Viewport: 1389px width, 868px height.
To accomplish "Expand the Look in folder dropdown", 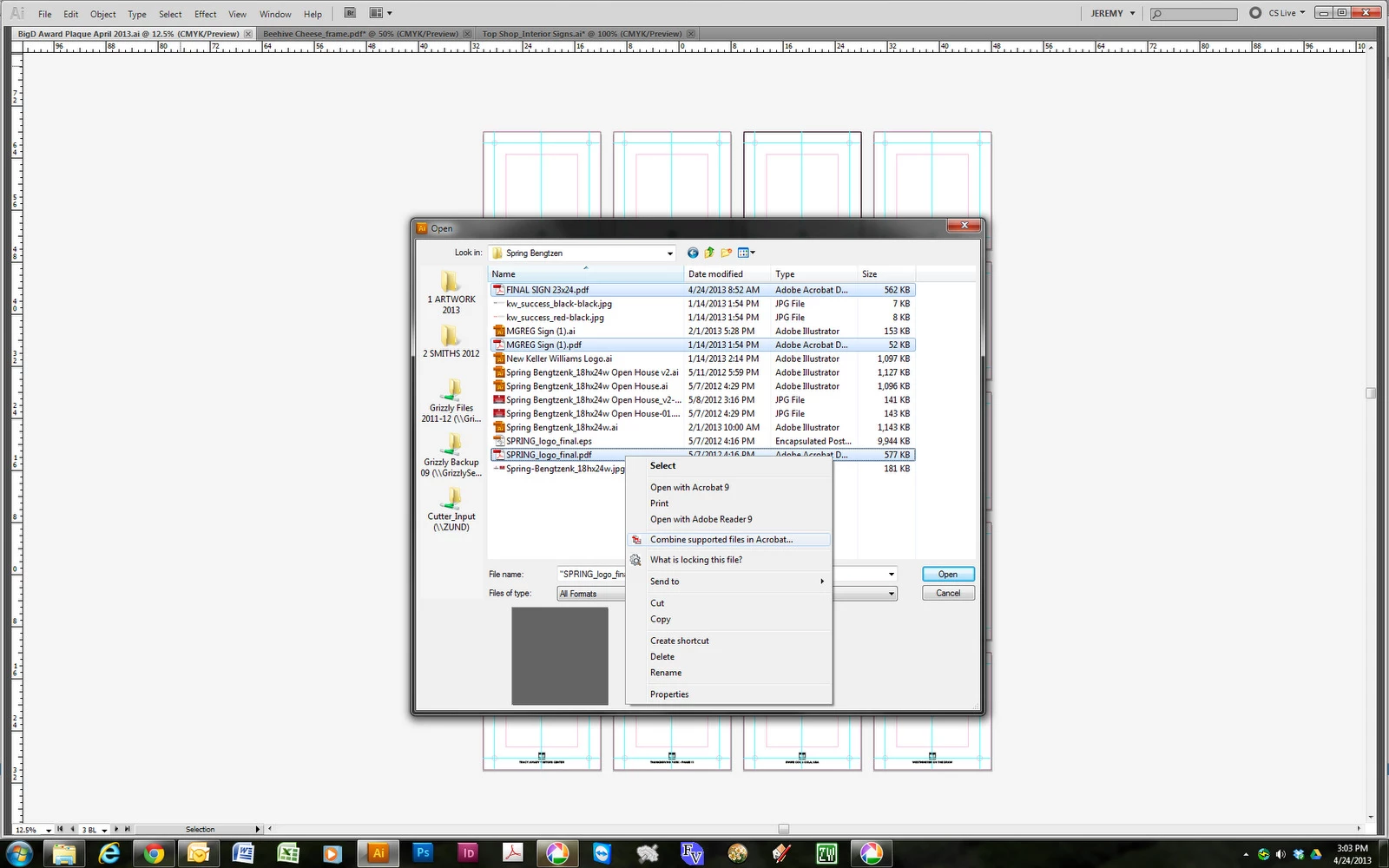I will pyautogui.click(x=669, y=253).
